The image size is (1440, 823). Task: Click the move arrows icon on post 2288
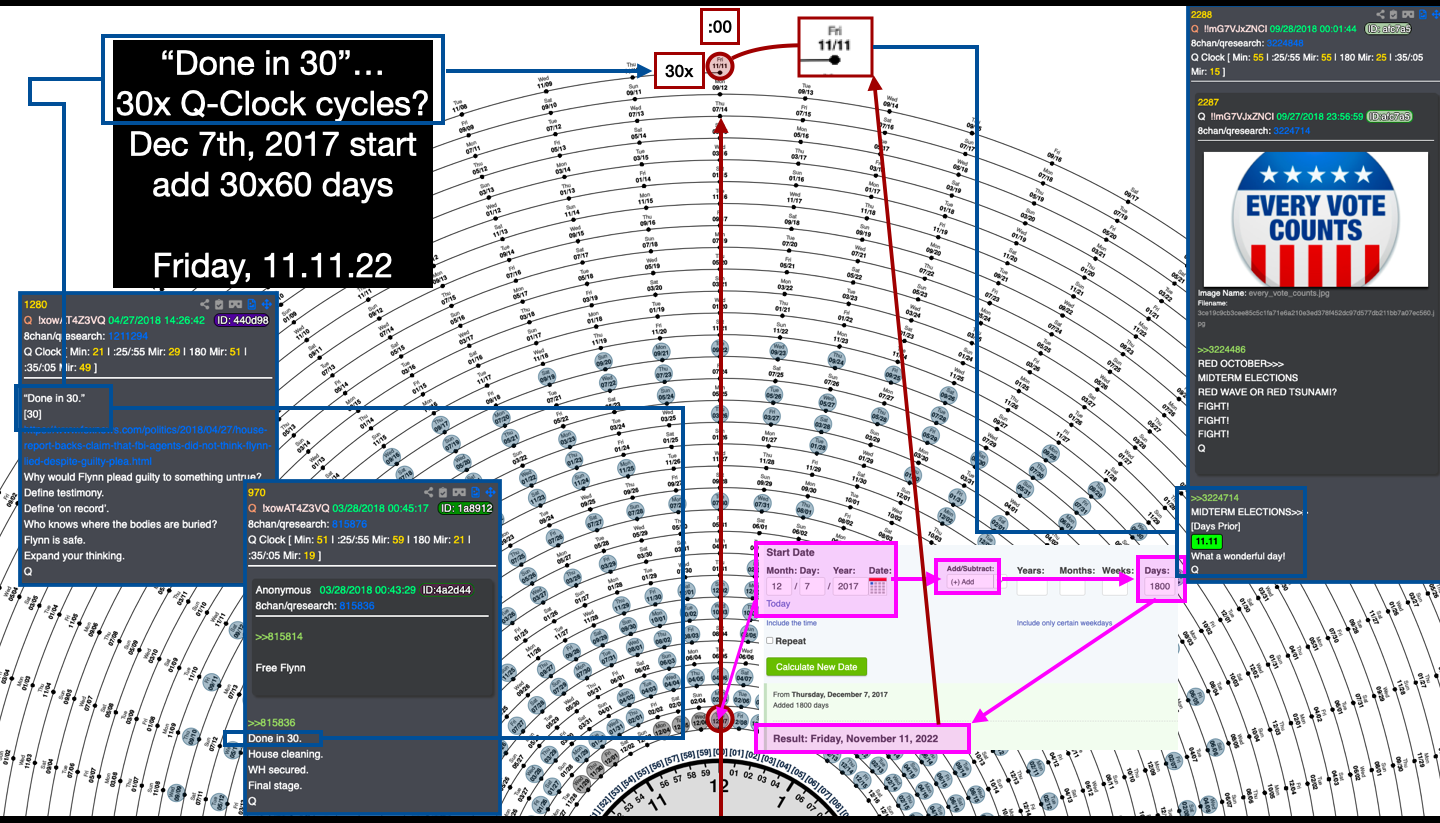coord(1434,15)
